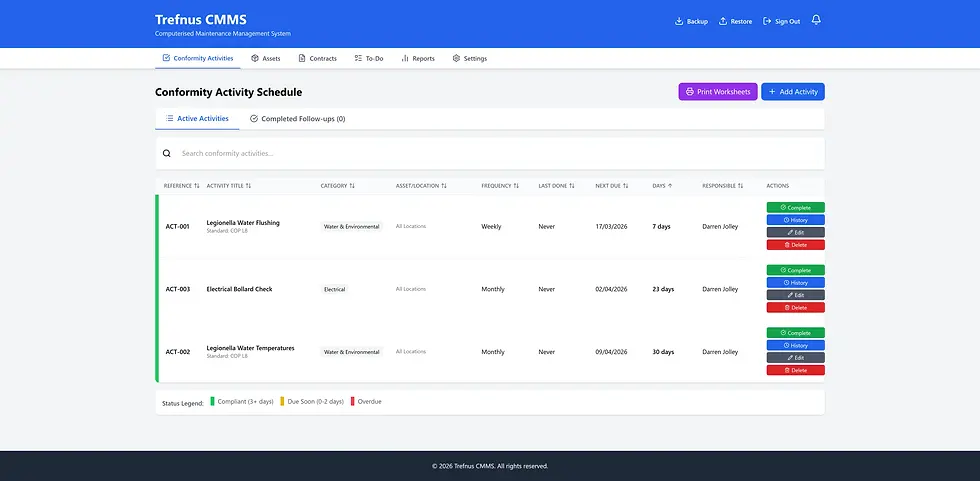
Task: Complete the ACT-002 Legionella Water Temperatures activity
Action: coord(796,333)
